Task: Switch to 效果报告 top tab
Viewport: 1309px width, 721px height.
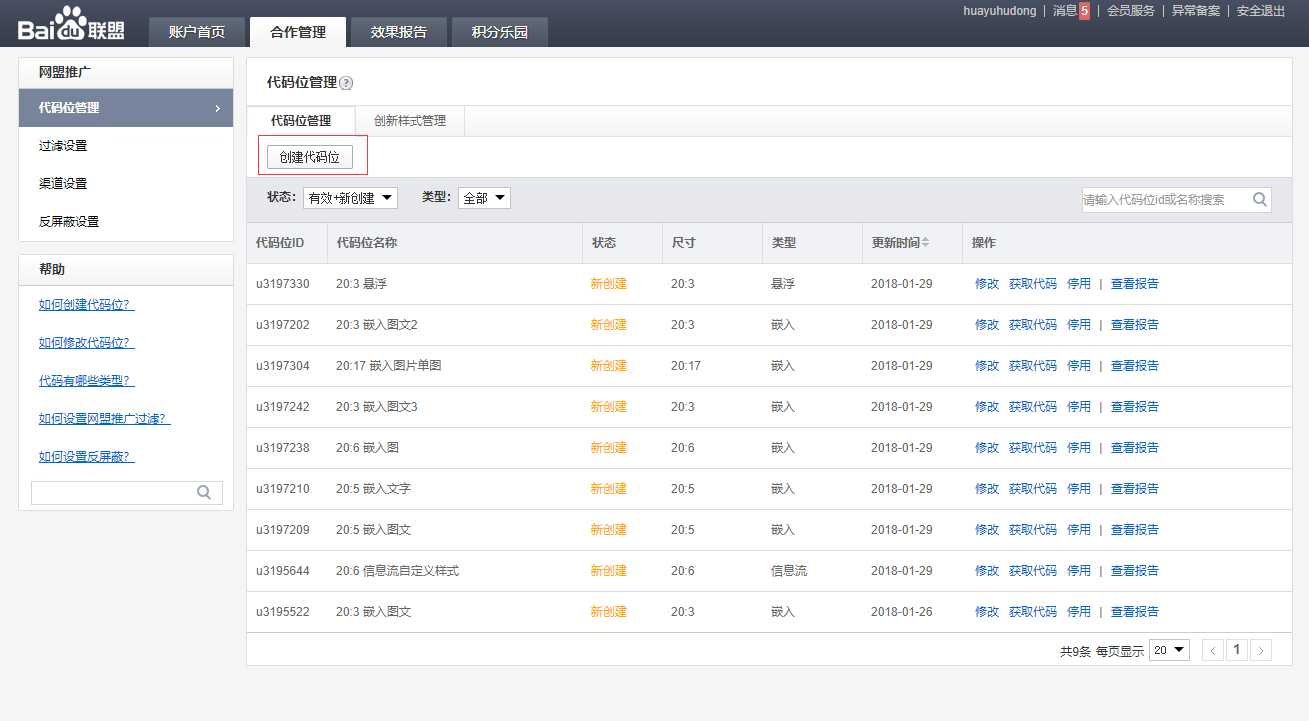Action: 398,32
